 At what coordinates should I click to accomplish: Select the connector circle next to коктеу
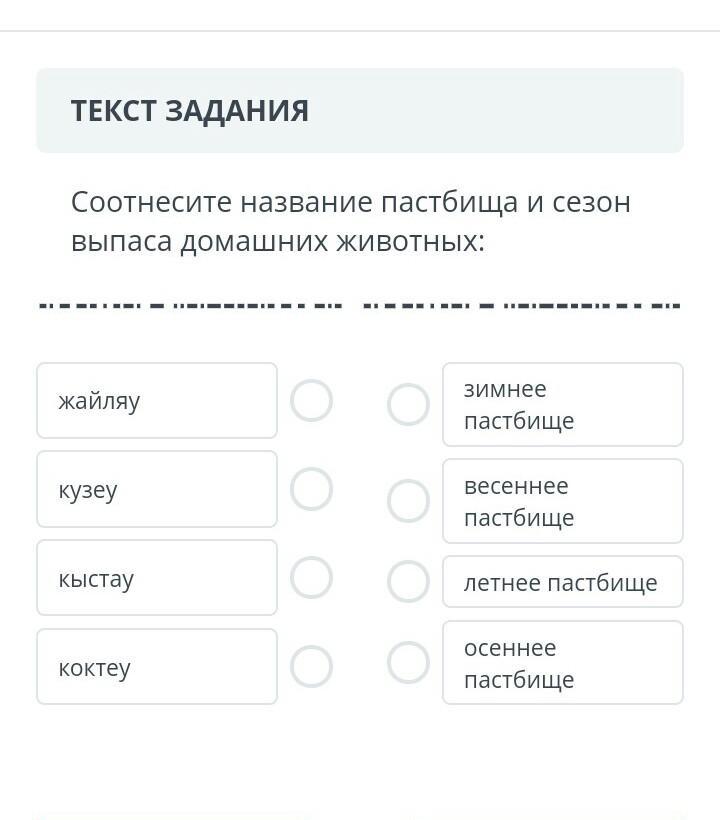[x=311, y=666]
